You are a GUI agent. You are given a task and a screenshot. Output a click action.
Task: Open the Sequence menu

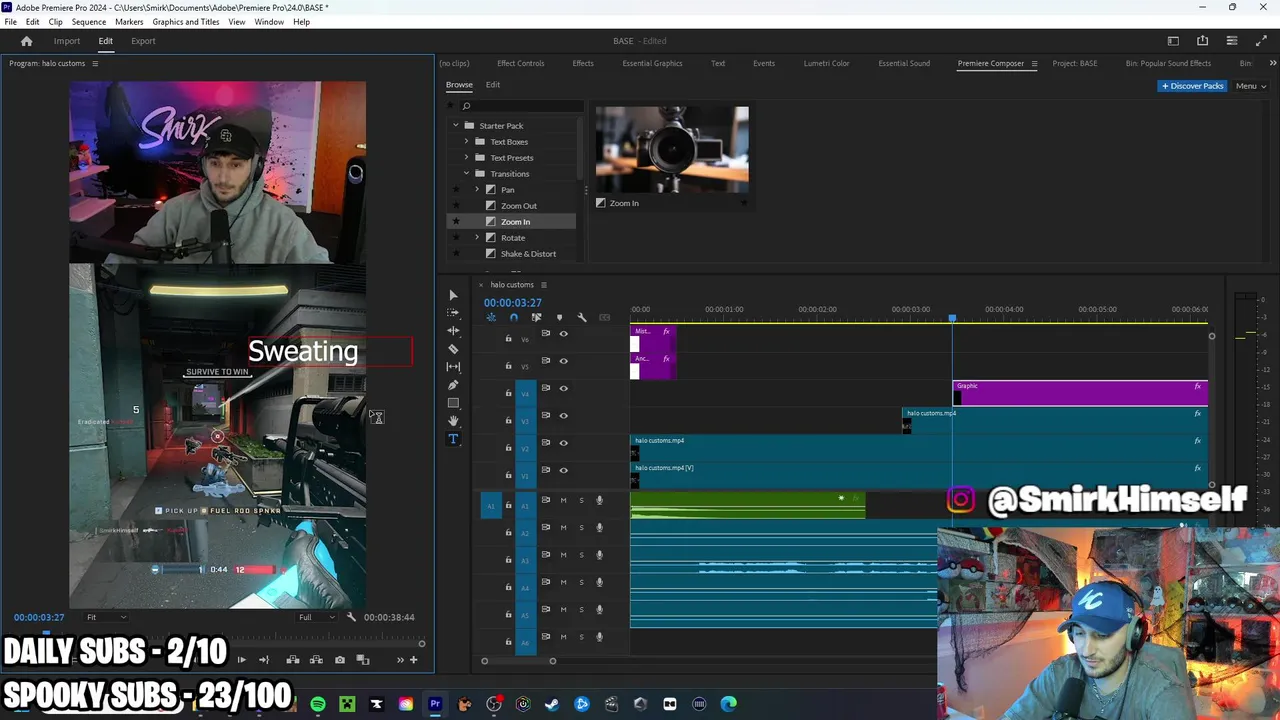89,22
